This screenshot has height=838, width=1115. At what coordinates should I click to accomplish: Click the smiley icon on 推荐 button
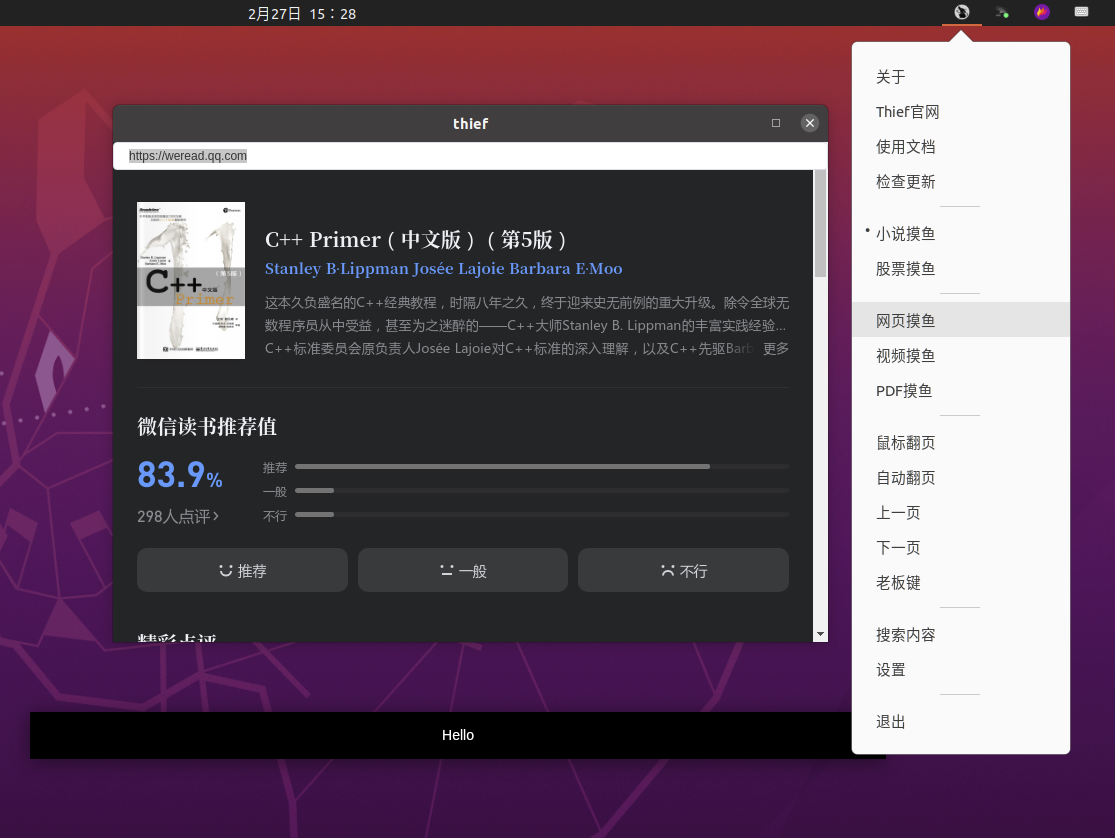pyautogui.click(x=226, y=570)
